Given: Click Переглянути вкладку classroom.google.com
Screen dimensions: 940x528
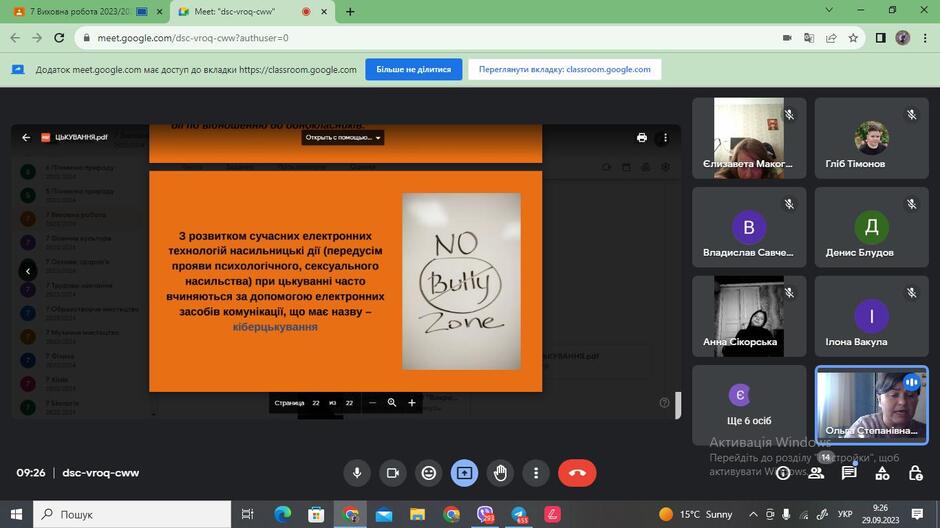Looking at the screenshot, I should [x=564, y=70].
